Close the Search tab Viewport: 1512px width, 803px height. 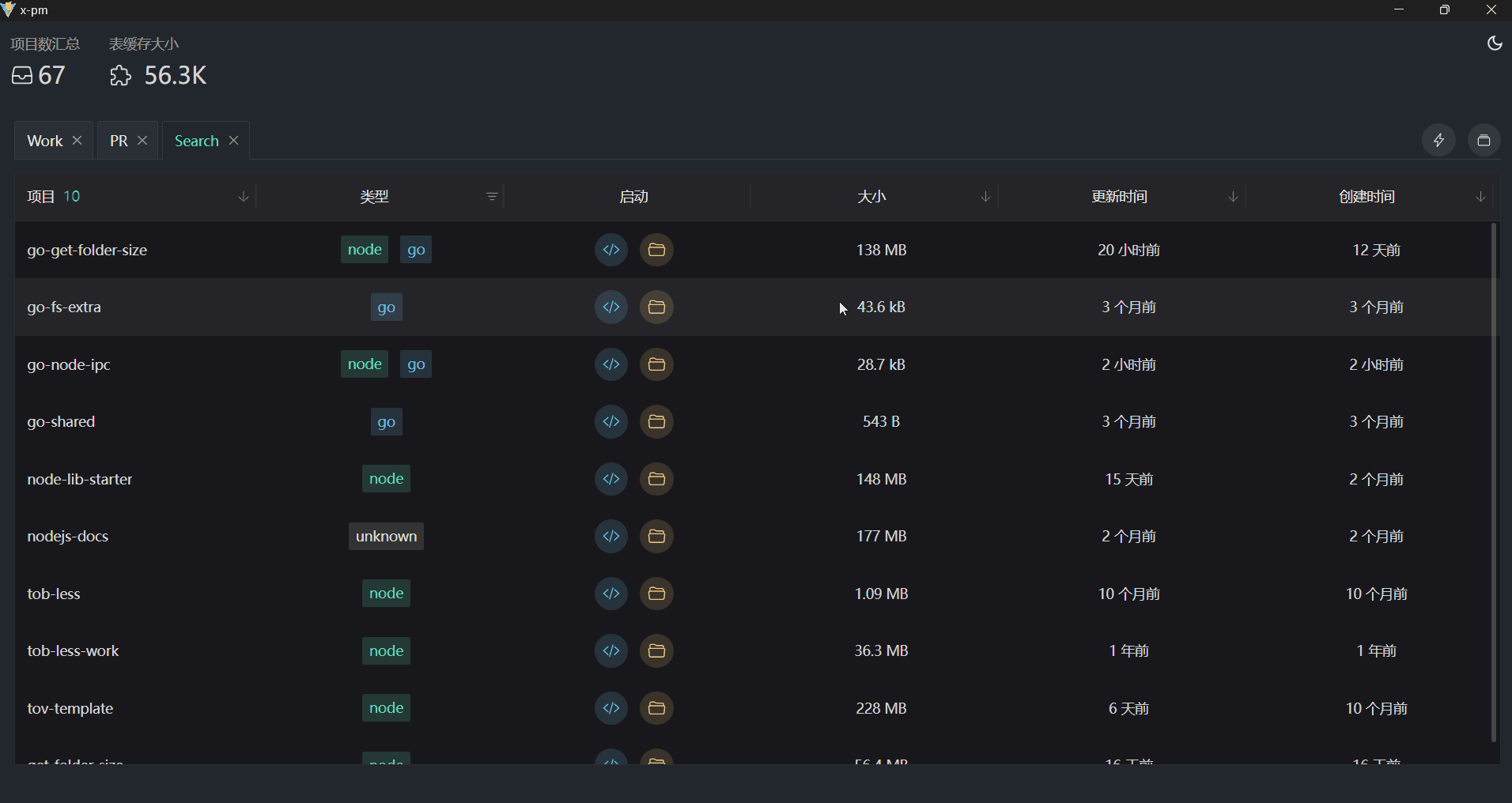point(233,140)
